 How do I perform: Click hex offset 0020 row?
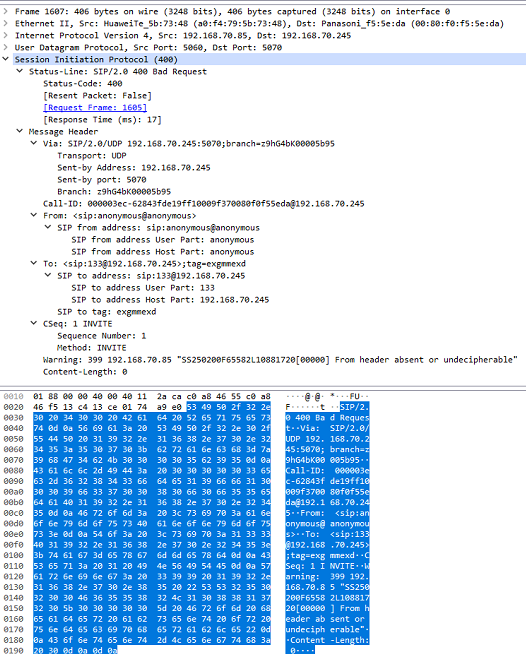pyautogui.click(x=13, y=407)
